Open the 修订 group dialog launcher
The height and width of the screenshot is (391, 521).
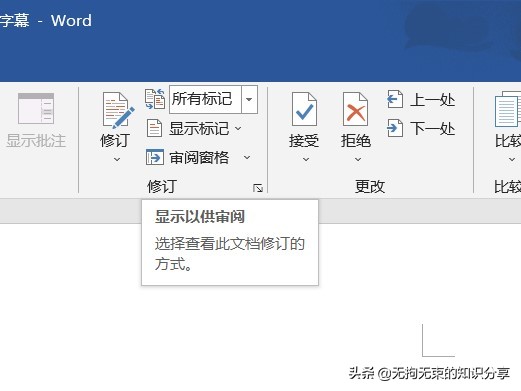(x=258, y=188)
